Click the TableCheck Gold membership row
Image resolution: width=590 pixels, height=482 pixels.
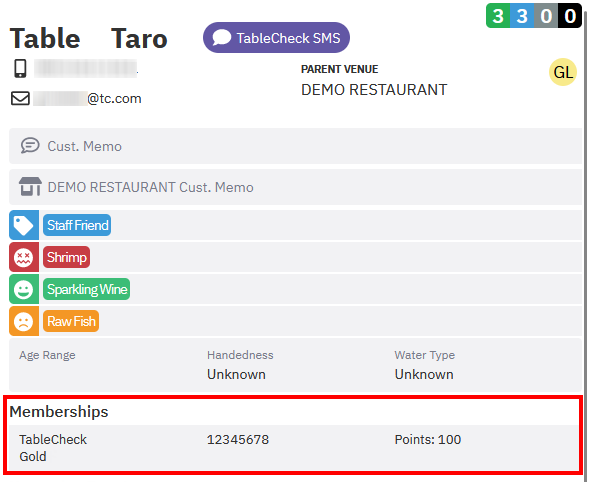coord(293,448)
